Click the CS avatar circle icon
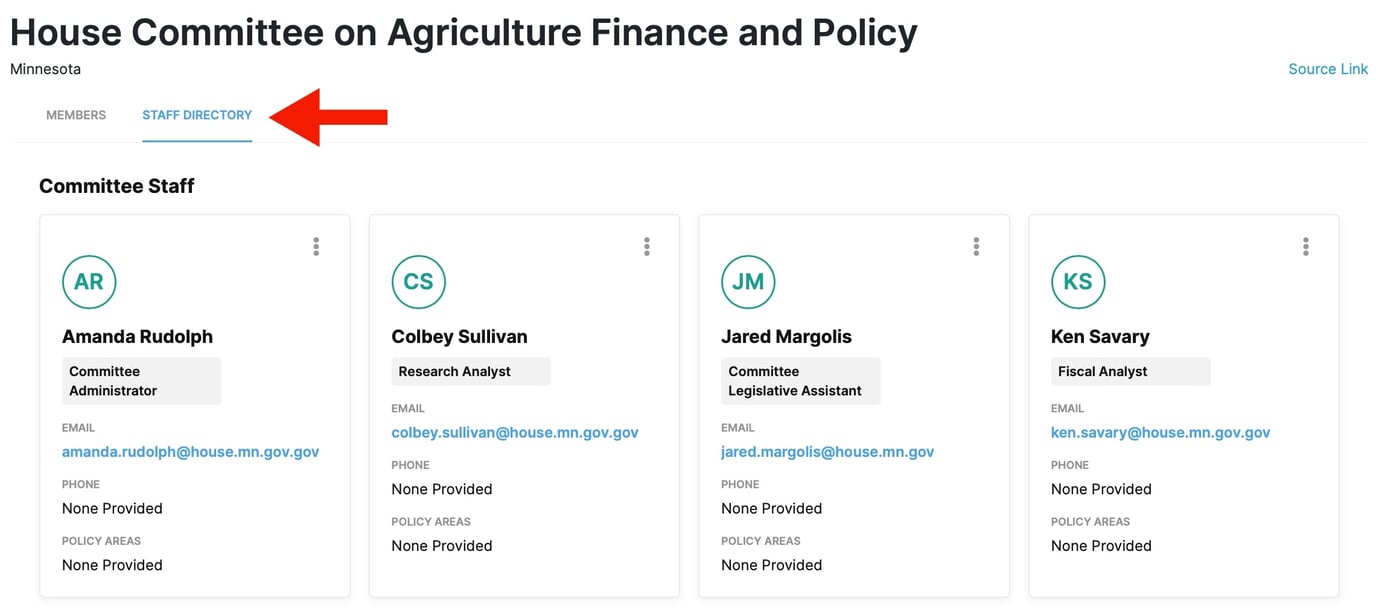Viewport: 1376px width, 610px height. pyautogui.click(x=418, y=282)
